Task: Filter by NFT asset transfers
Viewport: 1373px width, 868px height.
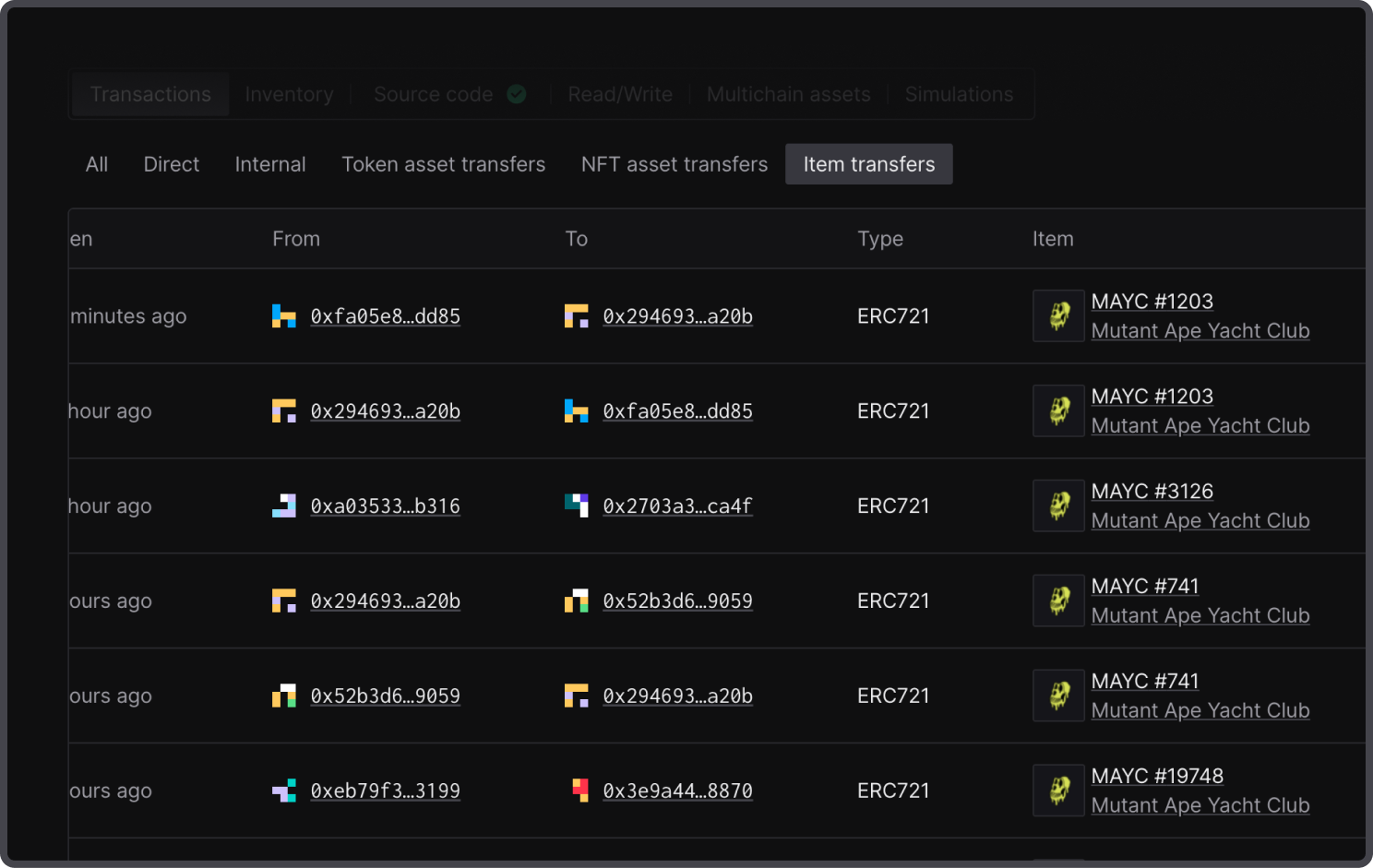Action: pos(674,164)
